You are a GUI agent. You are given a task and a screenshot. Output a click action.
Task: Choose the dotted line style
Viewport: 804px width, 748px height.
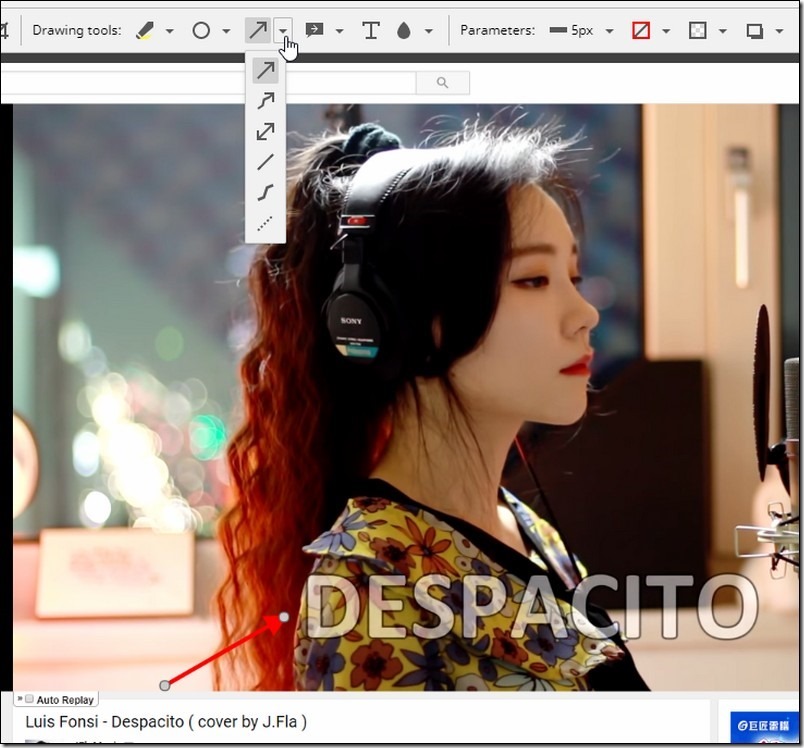tap(266, 224)
